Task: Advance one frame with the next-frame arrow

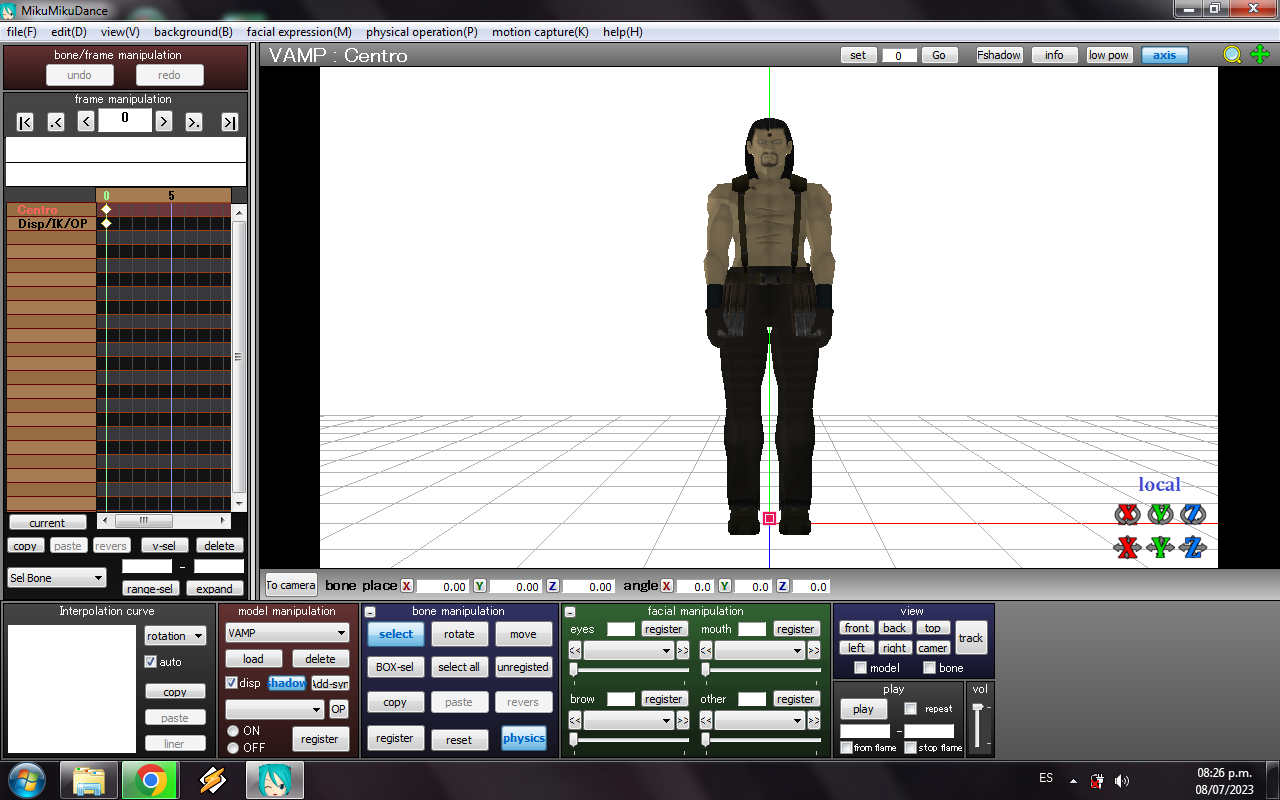Action: coord(163,120)
